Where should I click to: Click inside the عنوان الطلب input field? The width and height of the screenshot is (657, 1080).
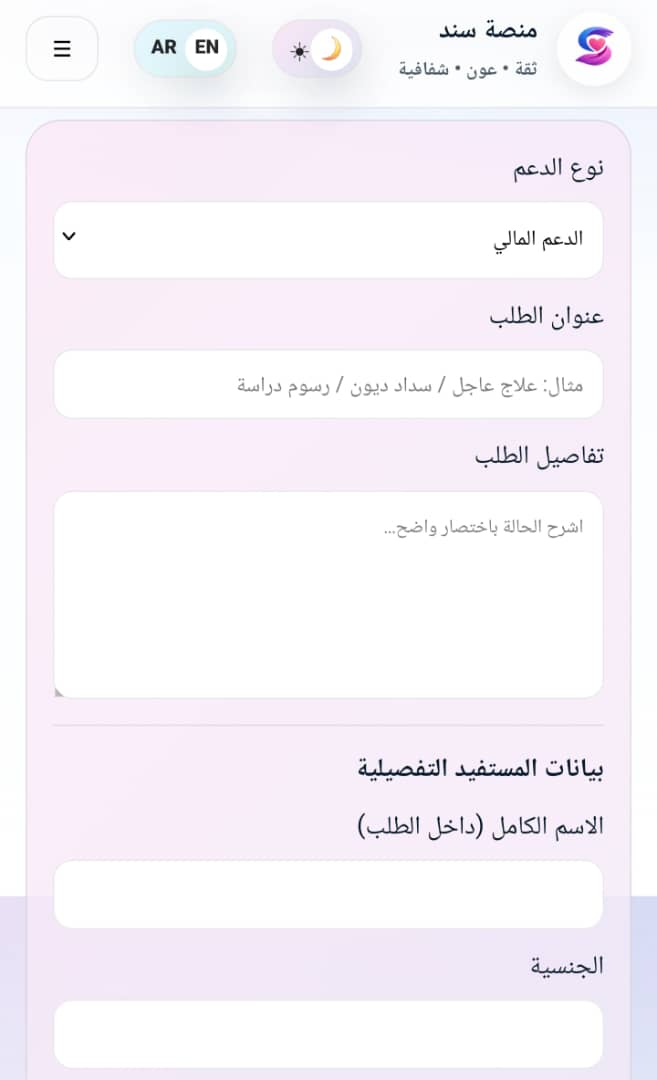coord(328,384)
